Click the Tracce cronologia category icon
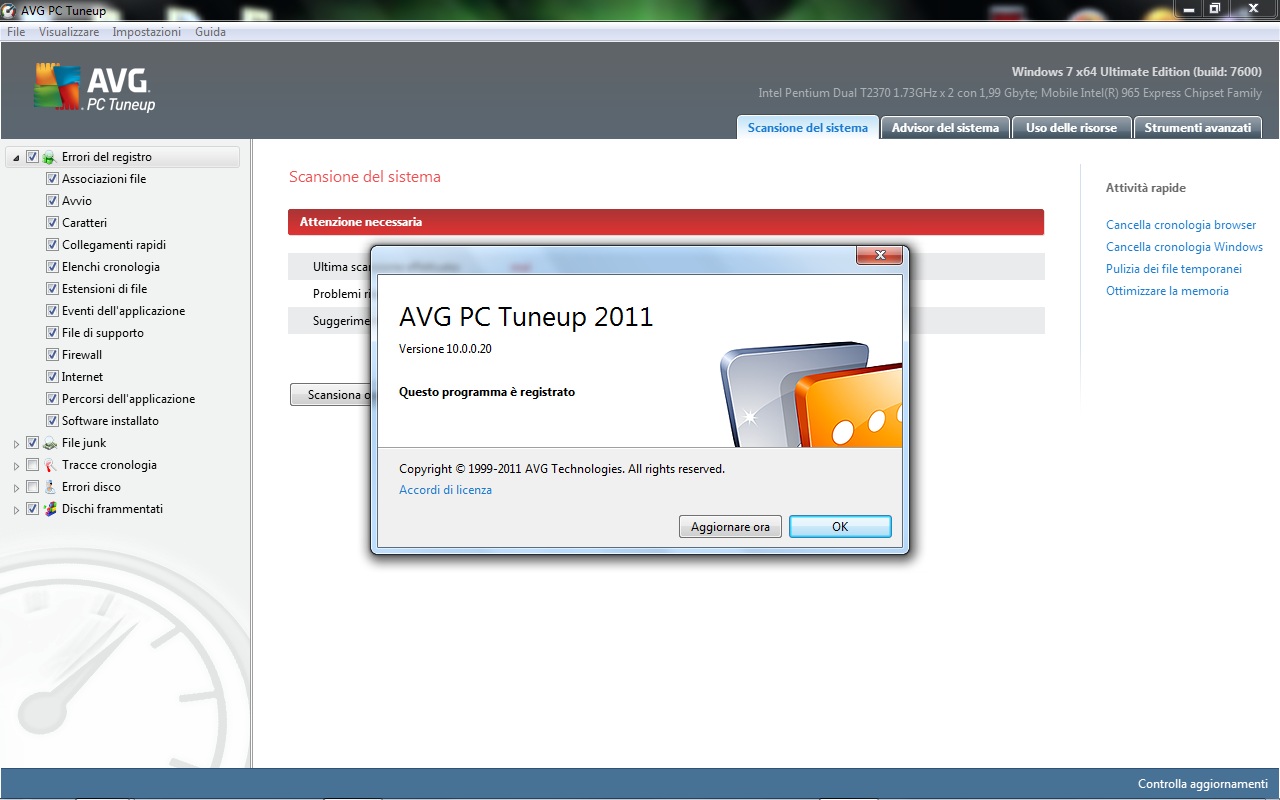Image resolution: width=1280 pixels, height=800 pixels. pyautogui.click(x=49, y=465)
